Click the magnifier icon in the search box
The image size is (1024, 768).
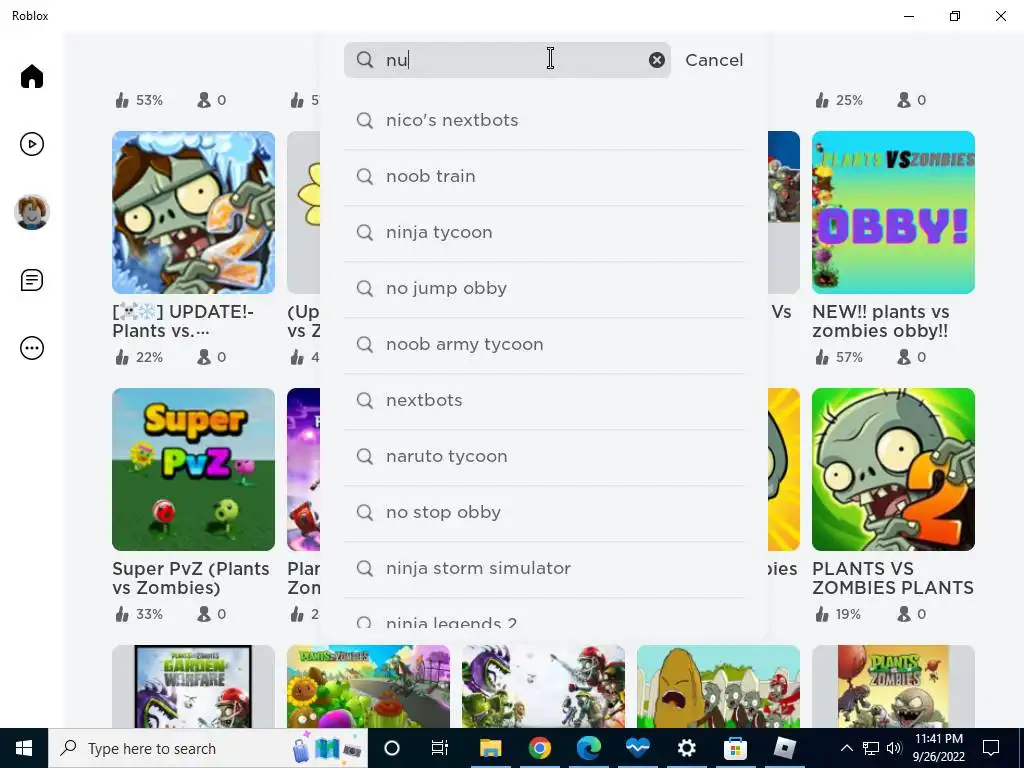pyautogui.click(x=365, y=60)
